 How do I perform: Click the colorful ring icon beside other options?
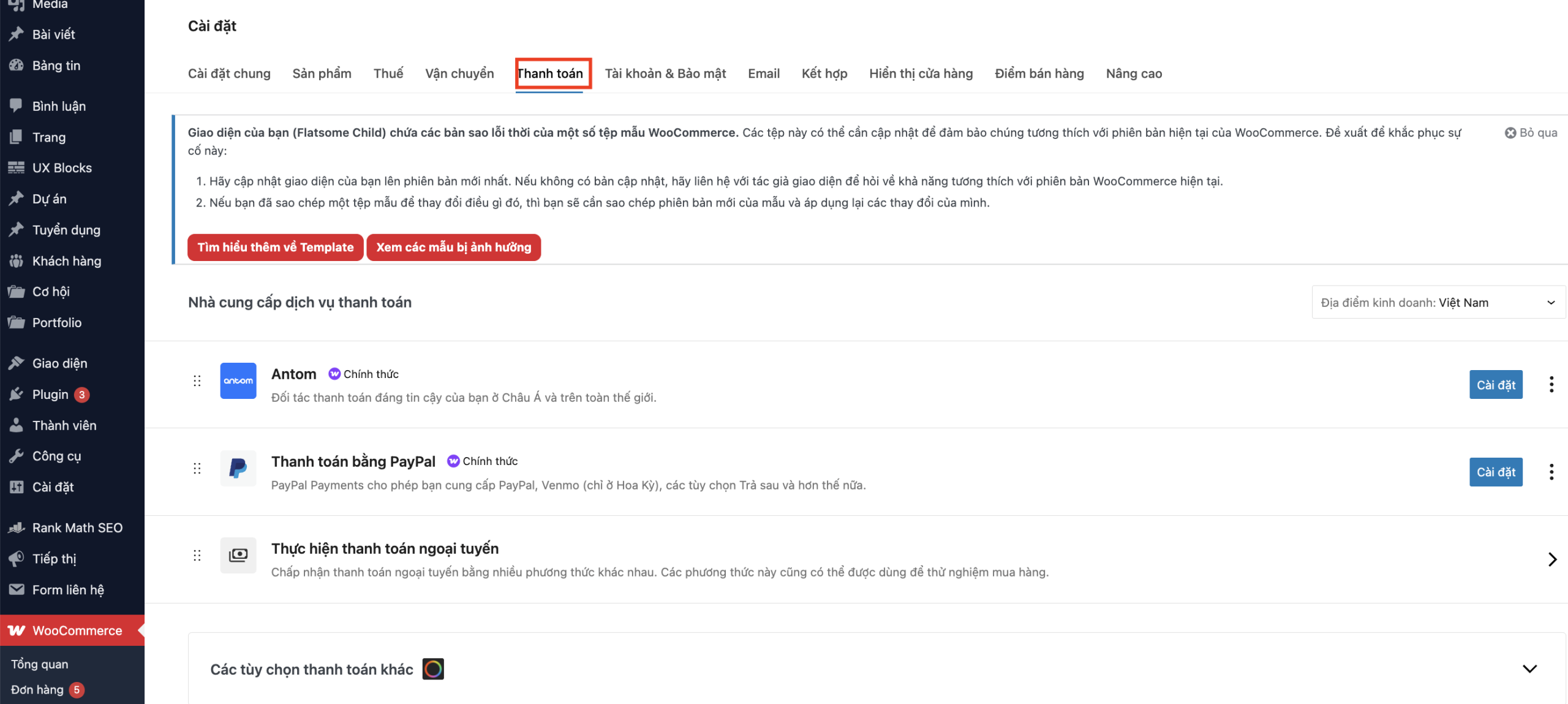pyautogui.click(x=433, y=669)
